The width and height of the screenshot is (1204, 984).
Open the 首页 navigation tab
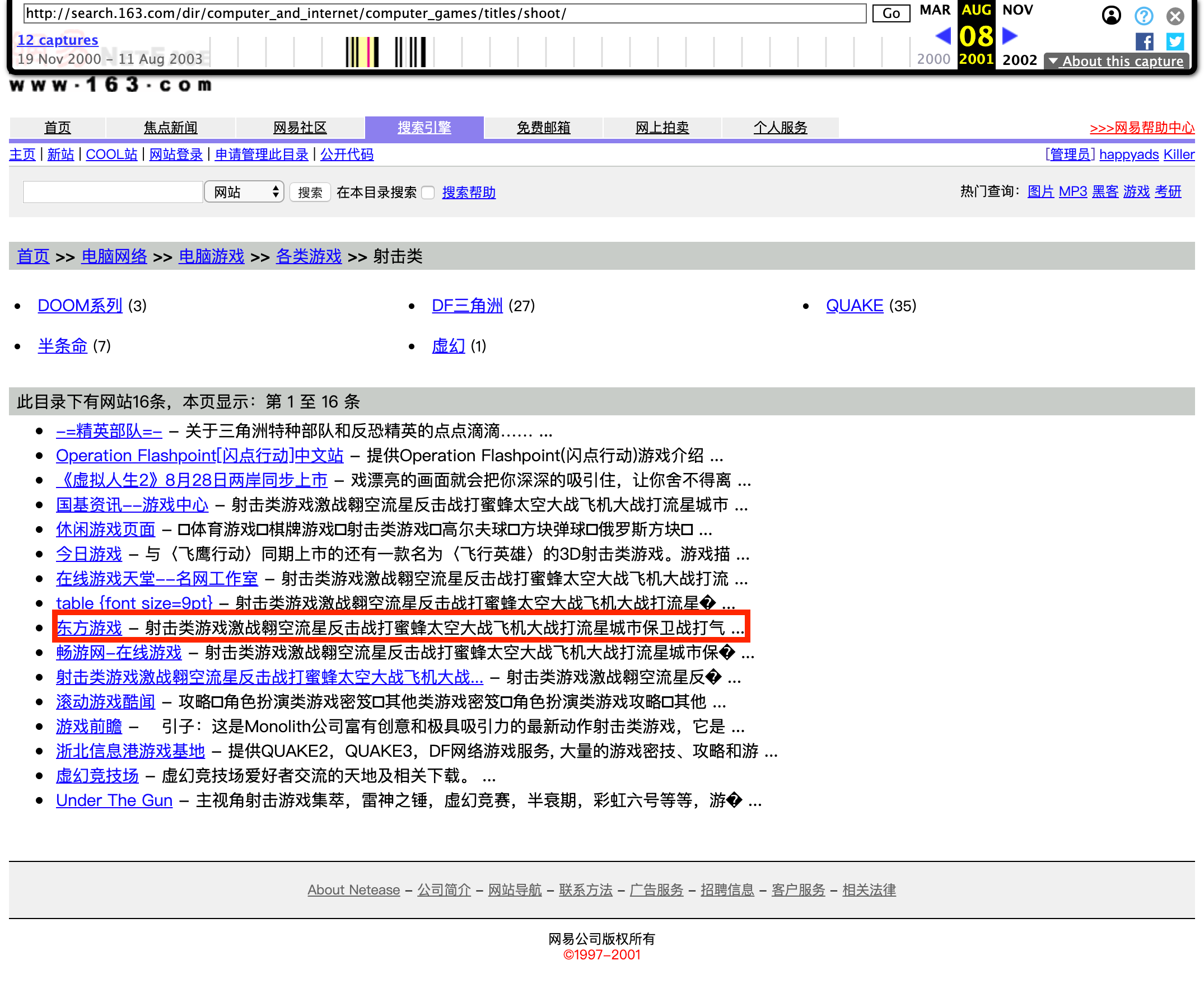click(58, 128)
